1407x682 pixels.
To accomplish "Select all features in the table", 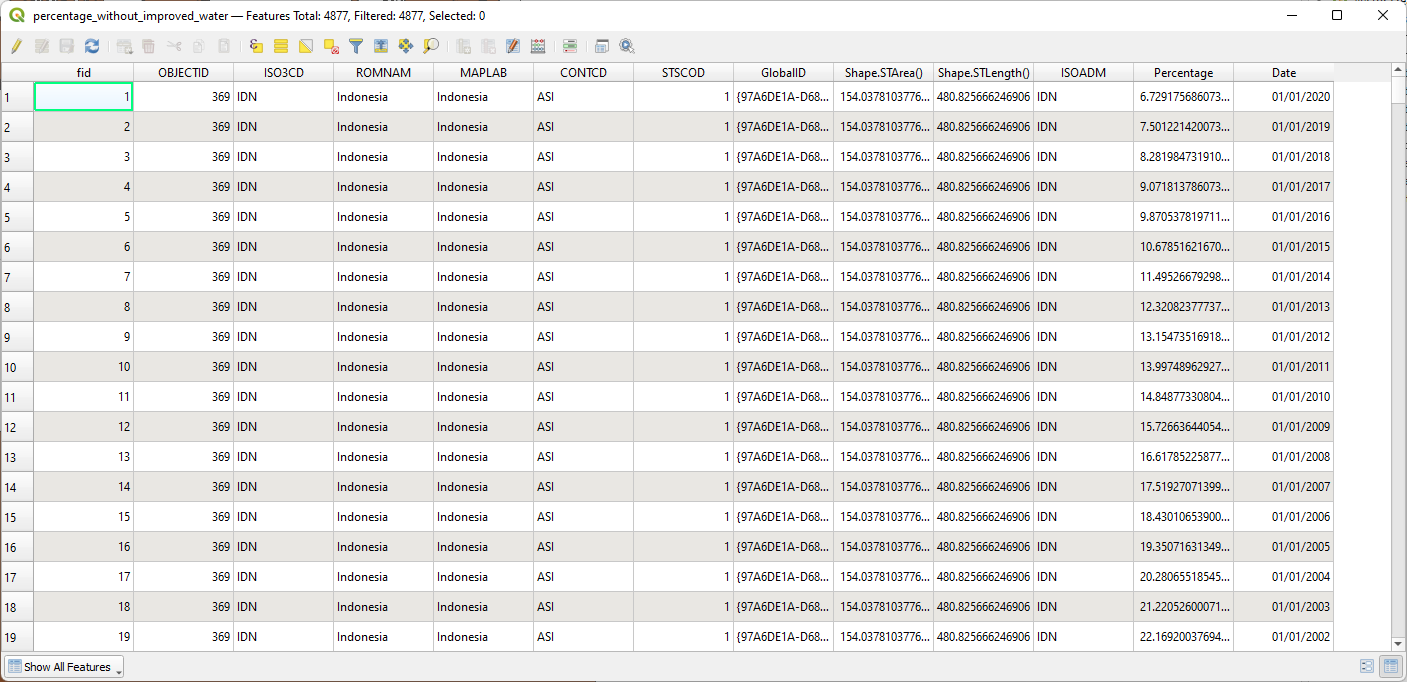I will point(281,46).
